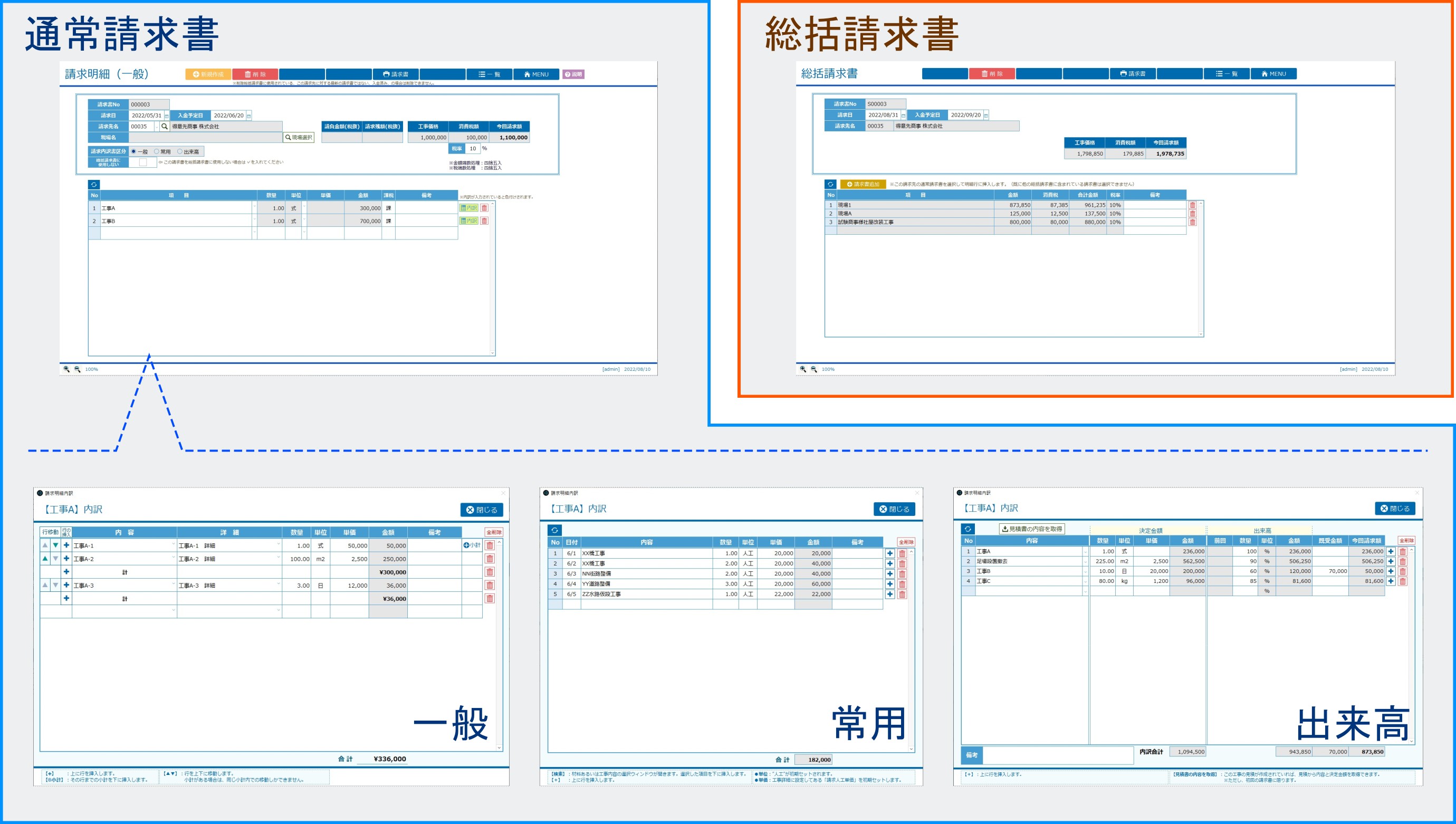Screen dimensions: 1456x824
Task: Open calendar picker for 請求日 2022/08/31
Action: (904, 116)
